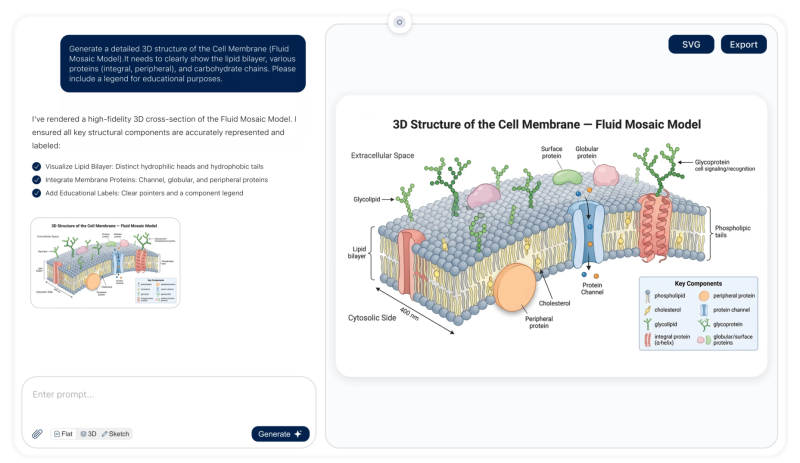The width and height of the screenshot is (800, 463).
Task: Select the 3D style option
Action: tap(89, 434)
